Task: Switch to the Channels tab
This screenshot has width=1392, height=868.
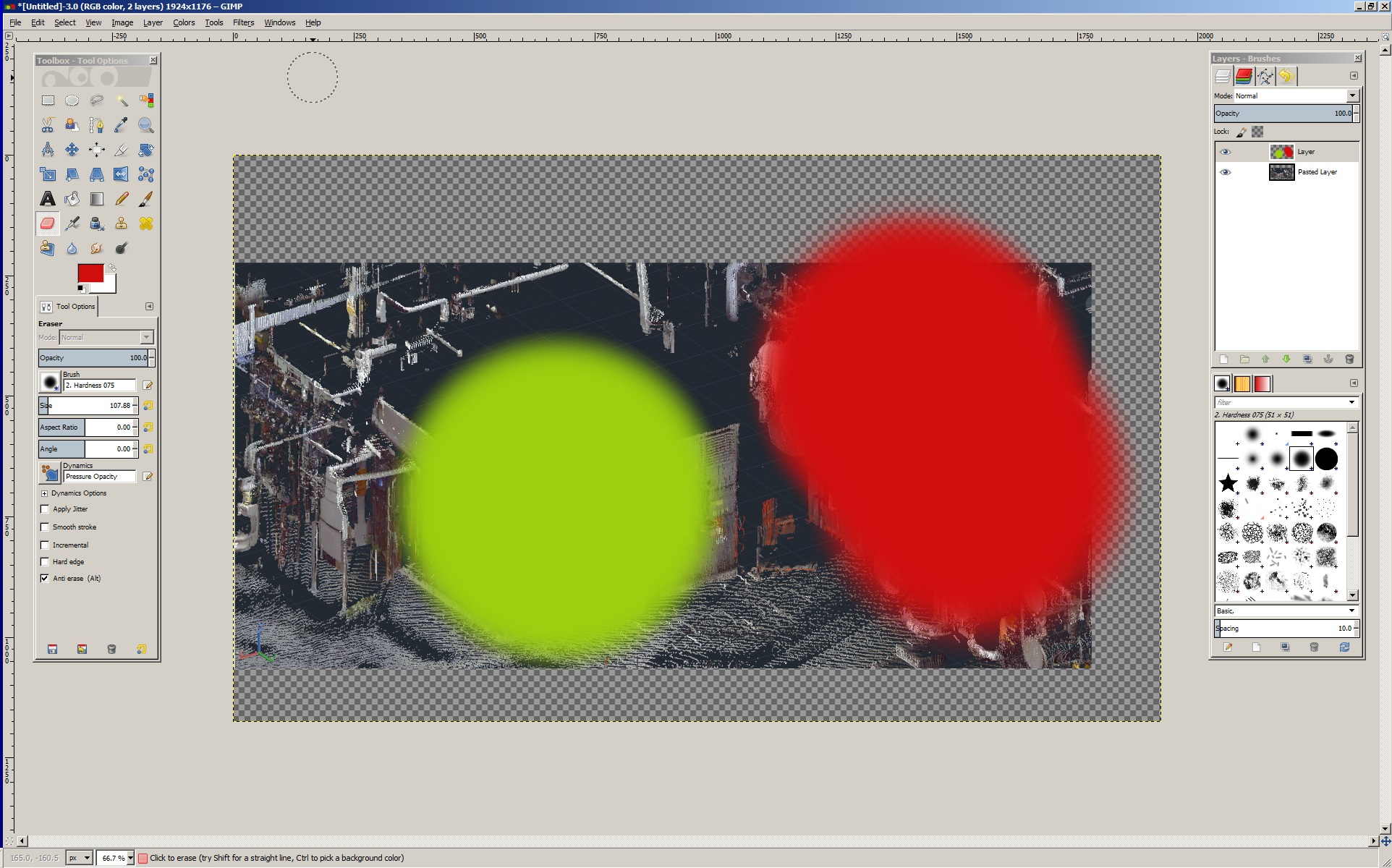Action: pyautogui.click(x=1244, y=76)
